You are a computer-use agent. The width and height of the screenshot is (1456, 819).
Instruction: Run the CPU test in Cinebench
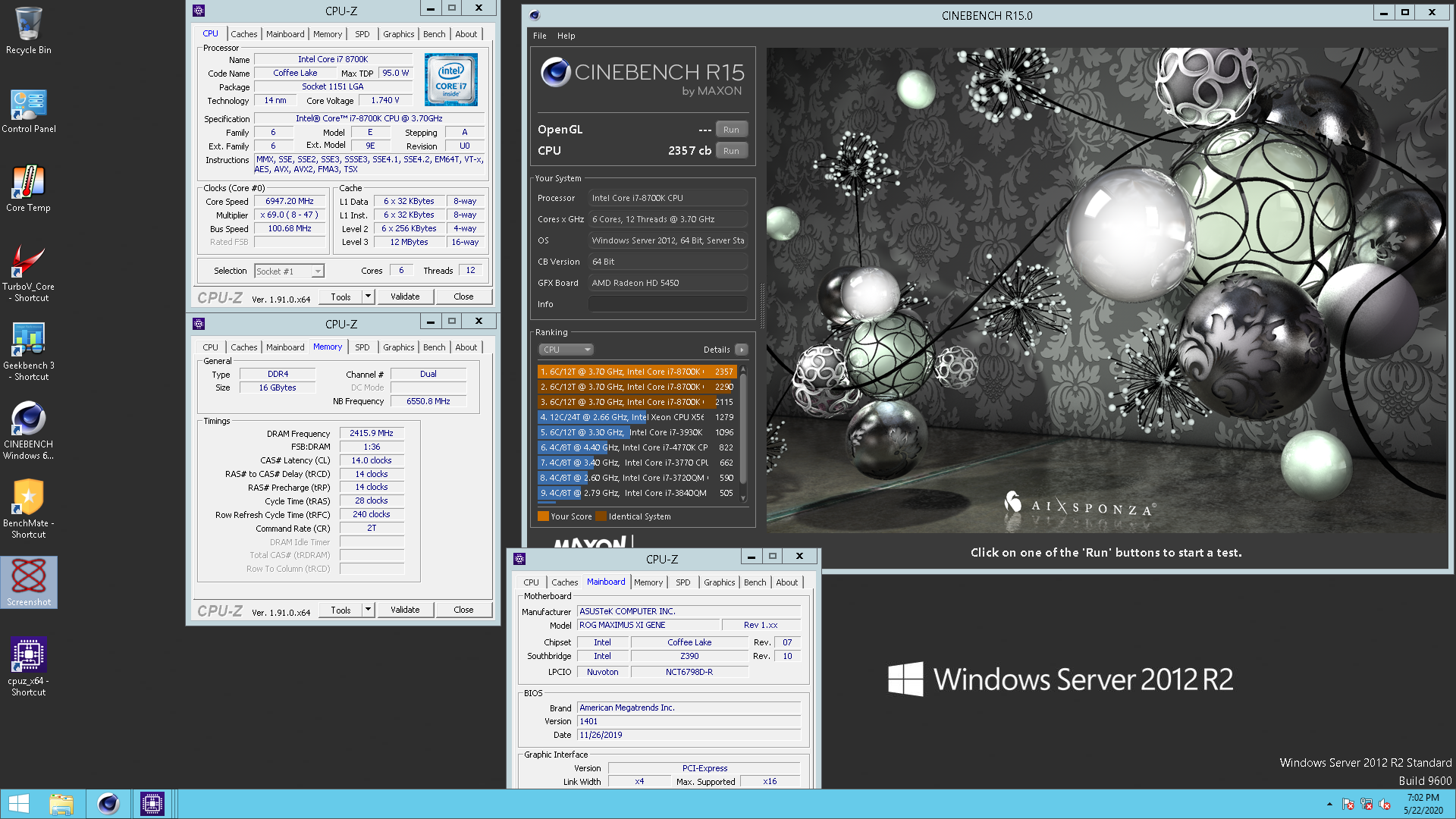731,151
